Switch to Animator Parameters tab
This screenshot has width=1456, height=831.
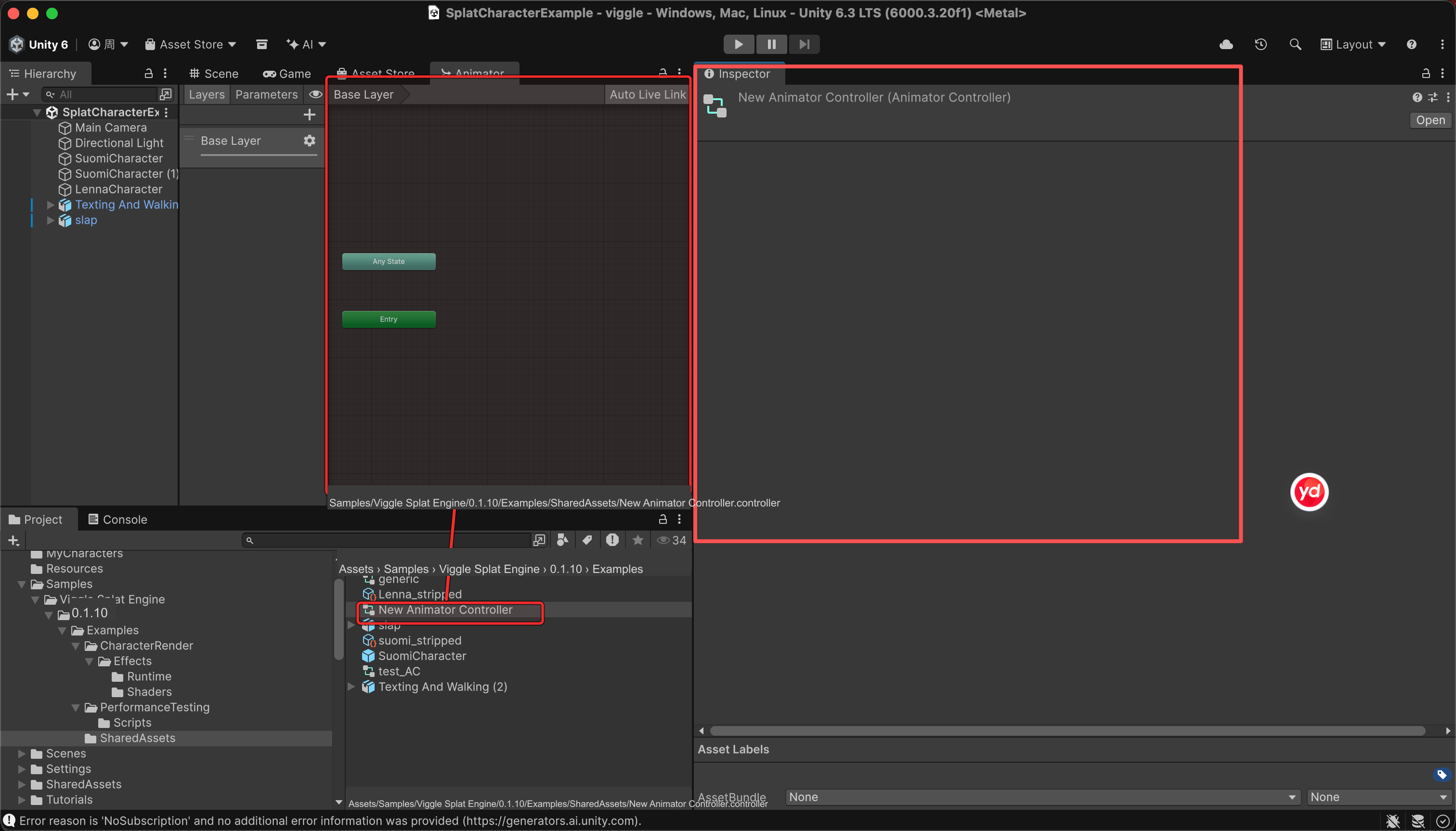click(267, 94)
